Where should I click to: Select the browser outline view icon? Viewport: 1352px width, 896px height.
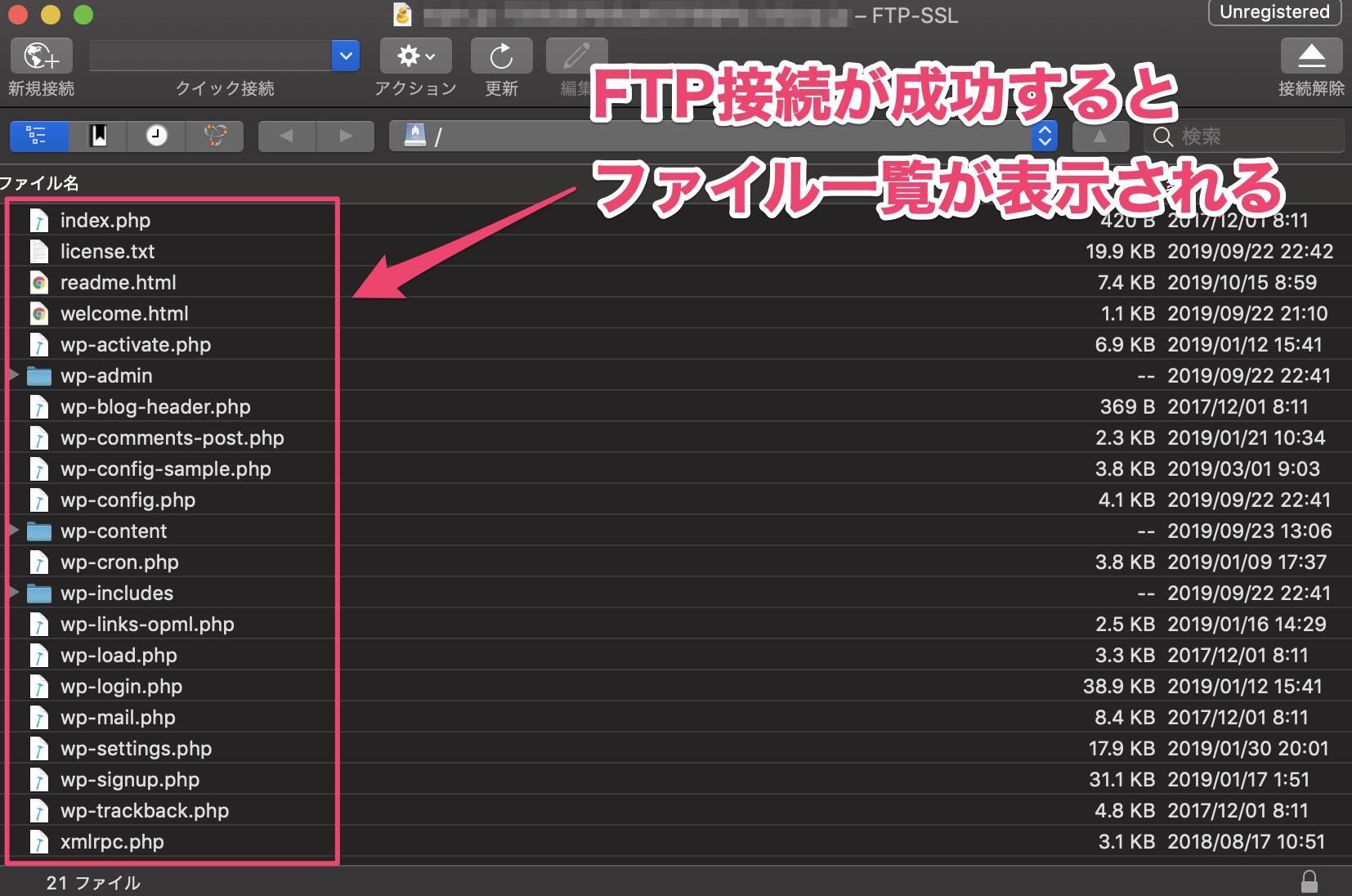[x=38, y=136]
